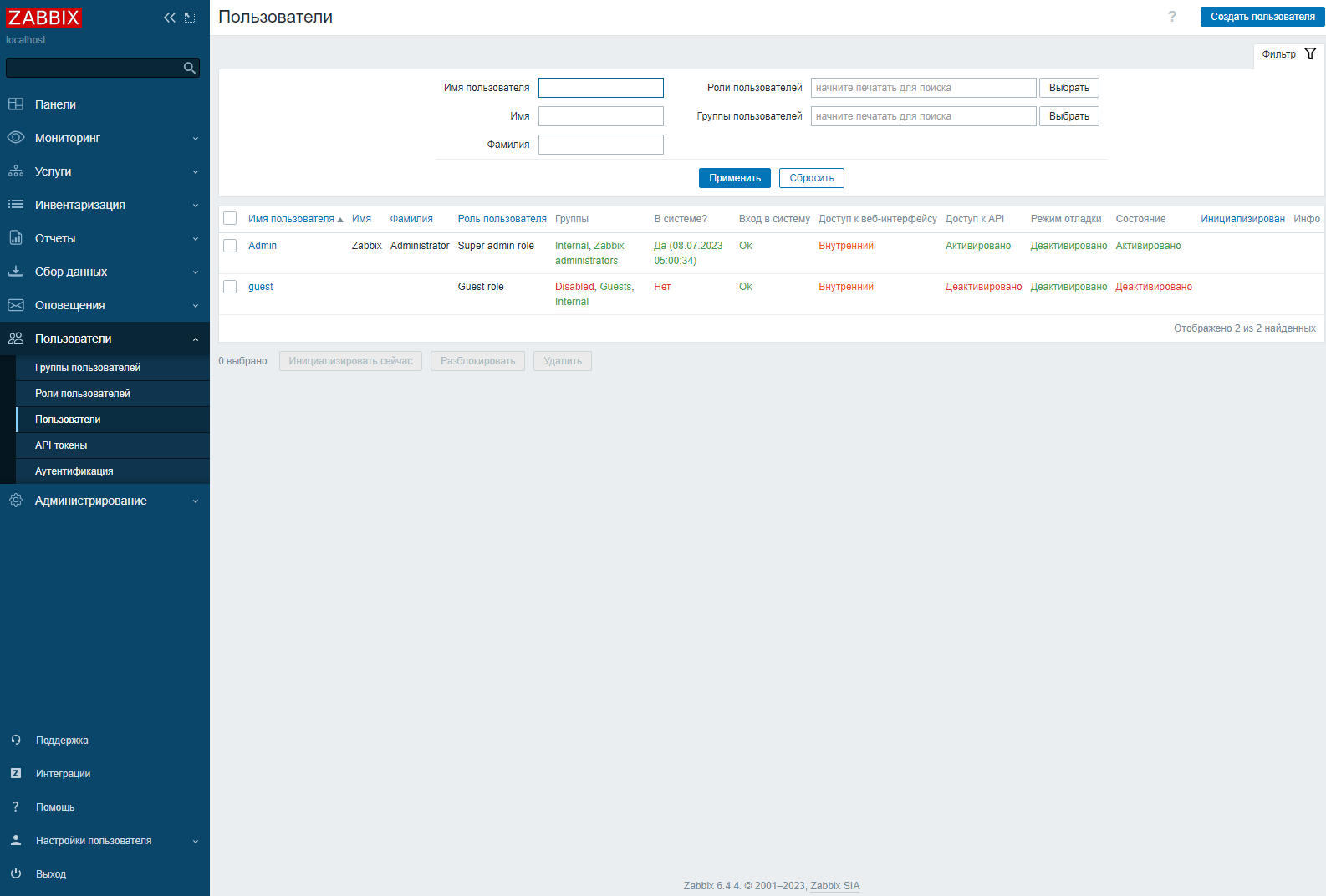Screen dimensions: 1326x896
Task: Click the Filter funnel icon
Action: pos(1309,54)
